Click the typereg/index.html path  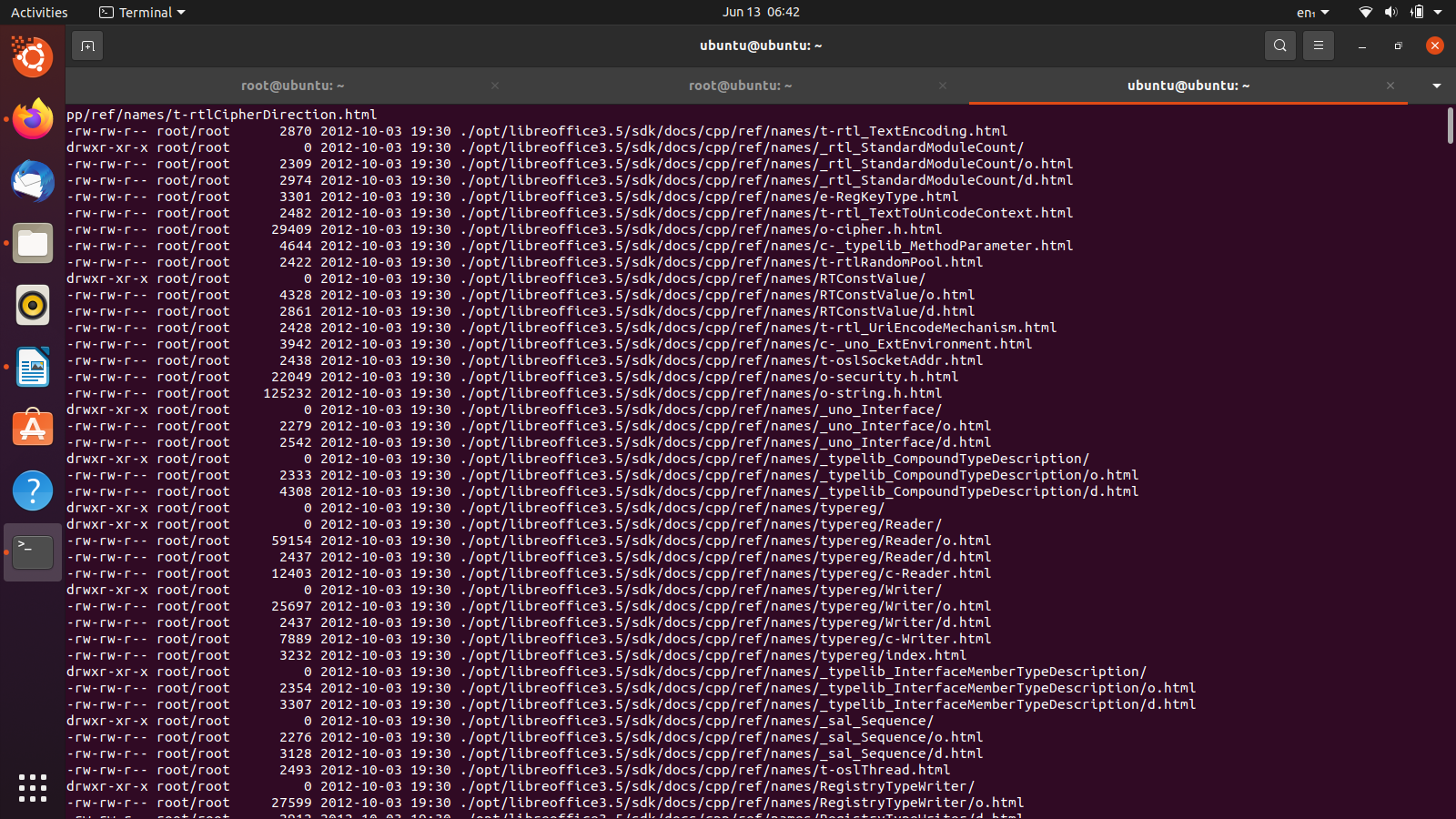coord(713,655)
